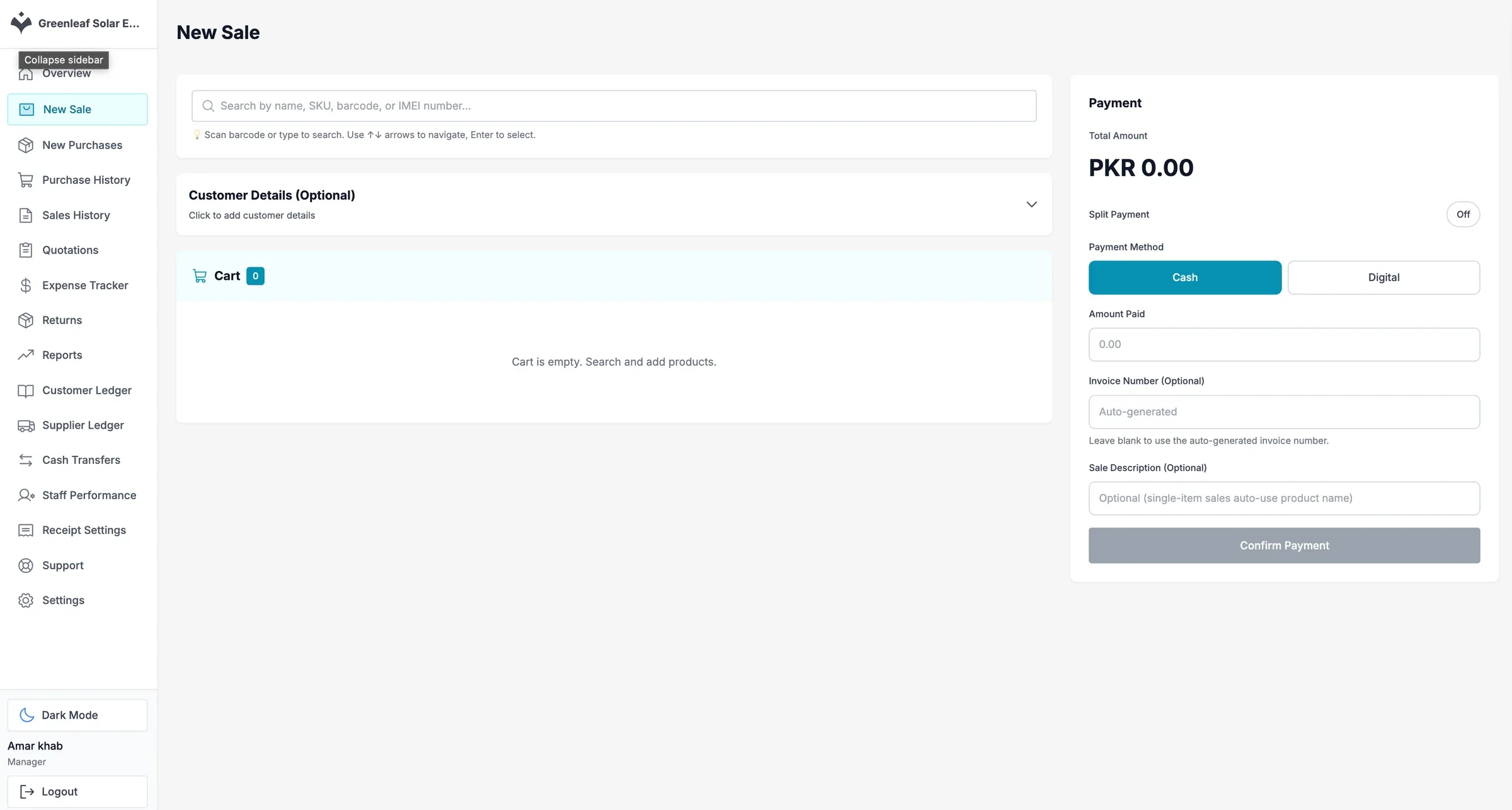
Task: Click the Reports trend-line icon
Action: (26, 355)
